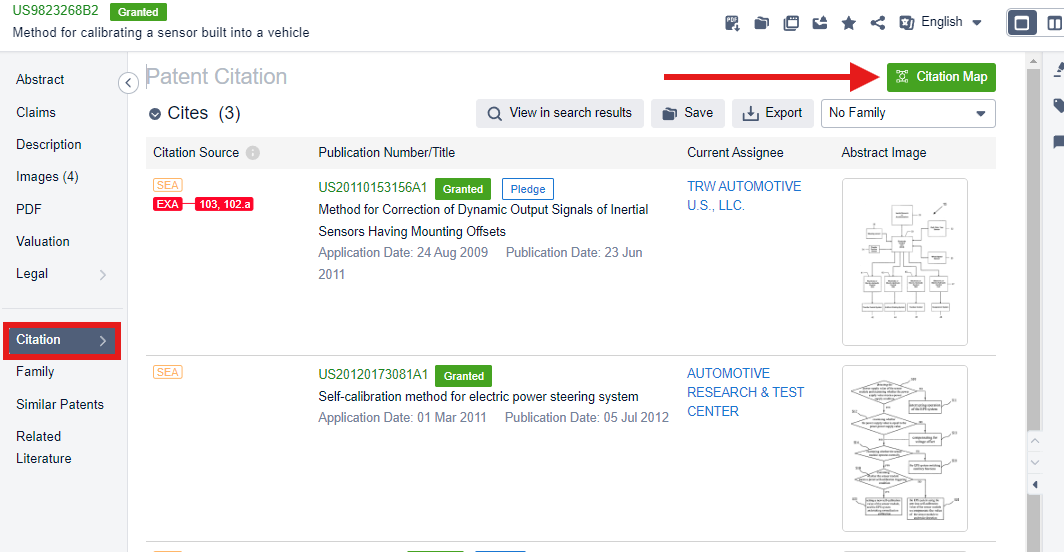Collapse the left sidebar with arrow button
This screenshot has height=552, width=1064.
pyautogui.click(x=128, y=83)
